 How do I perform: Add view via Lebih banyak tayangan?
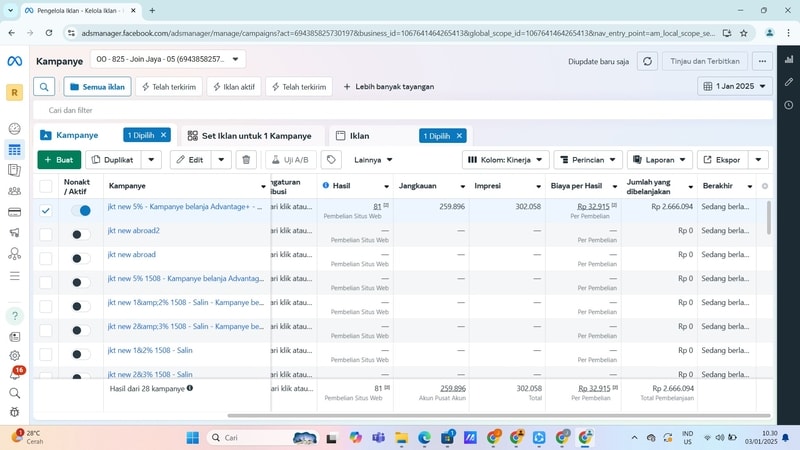[388, 87]
